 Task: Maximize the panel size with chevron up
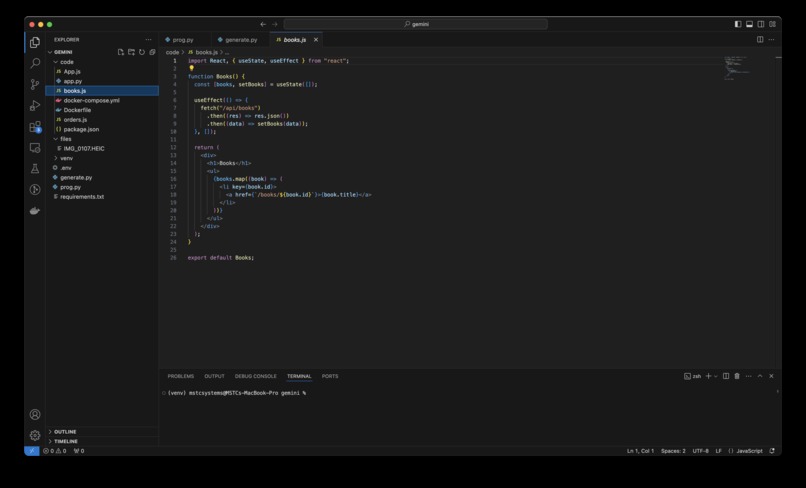pyautogui.click(x=760, y=376)
